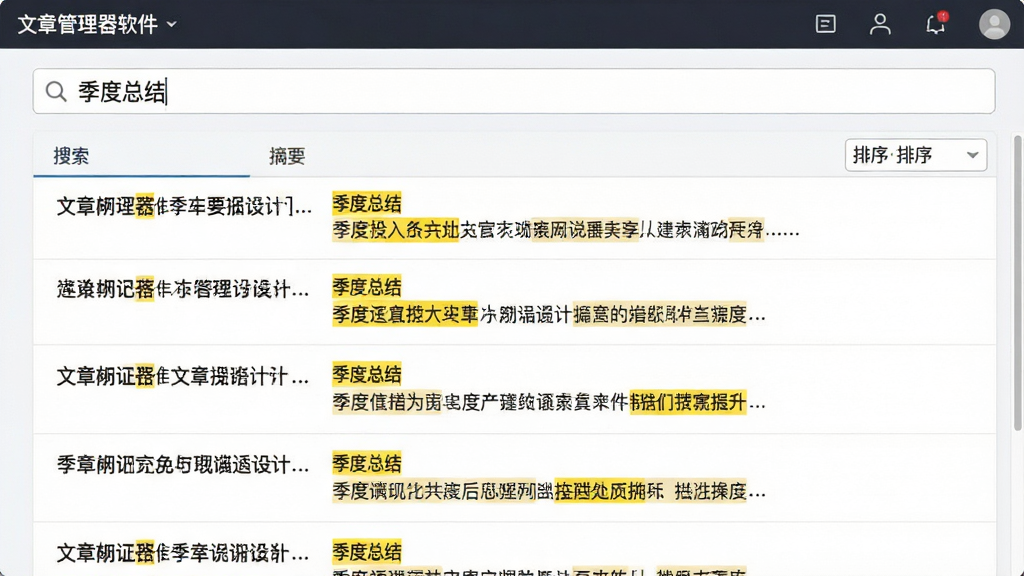Viewport: 1024px width, 576px height.
Task: Click the vertical scrollbar of results
Action: point(1017,282)
